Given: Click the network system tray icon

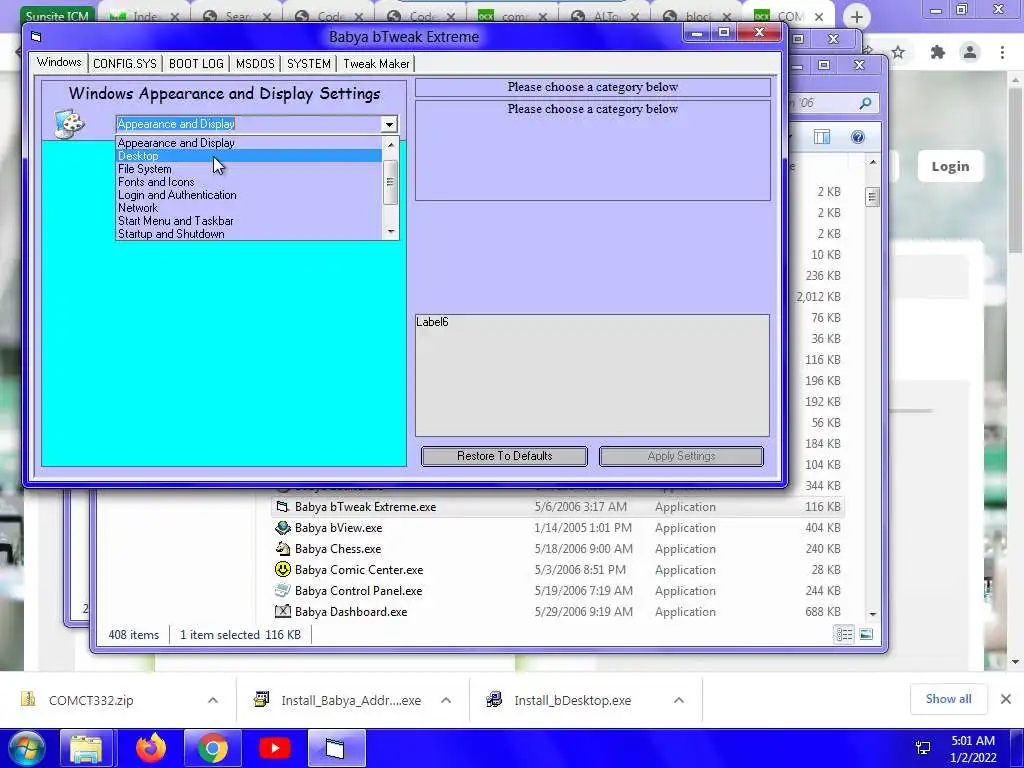Looking at the screenshot, I should click(x=923, y=748).
